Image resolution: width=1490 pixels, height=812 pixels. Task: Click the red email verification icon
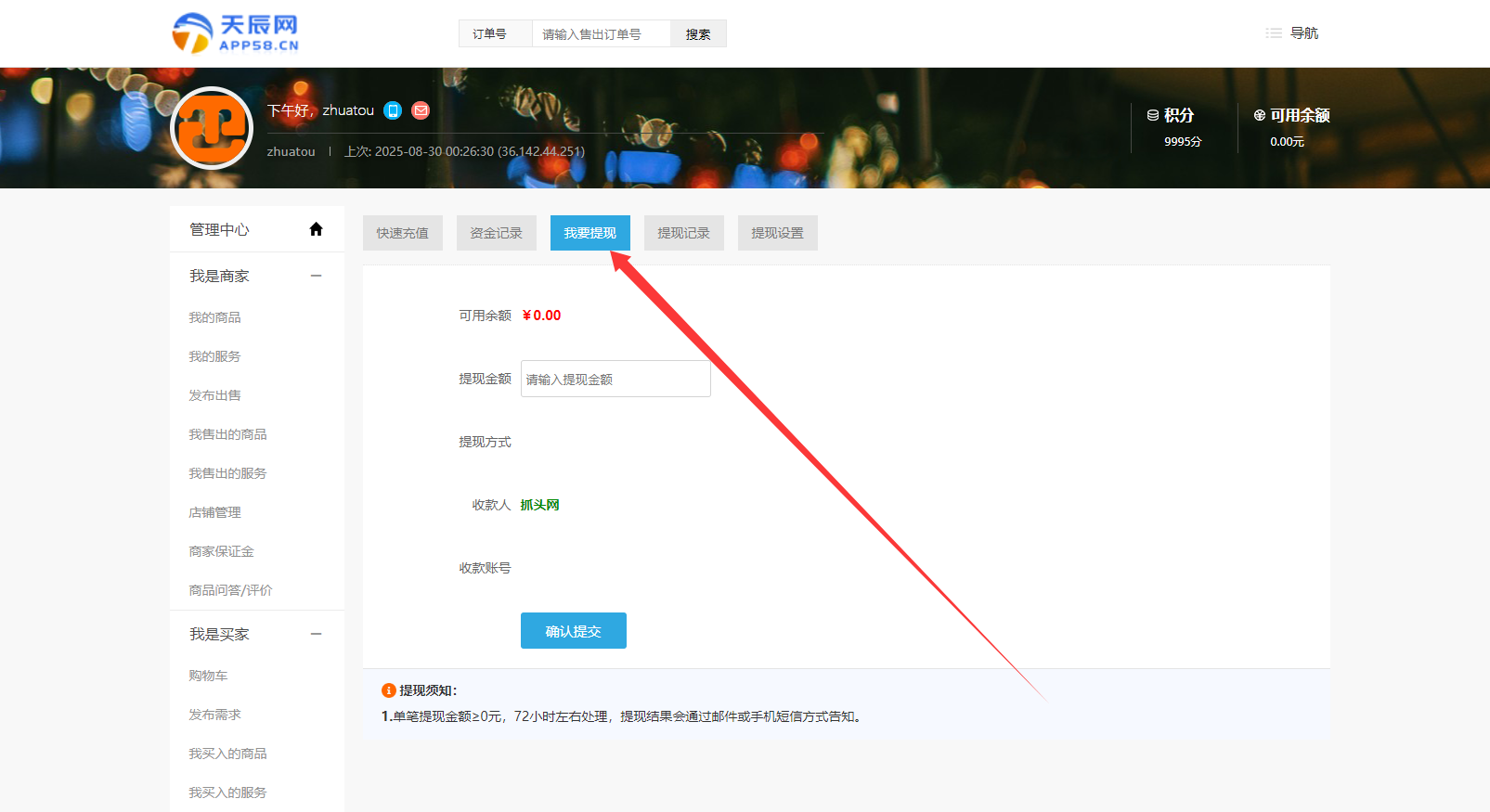(x=421, y=110)
